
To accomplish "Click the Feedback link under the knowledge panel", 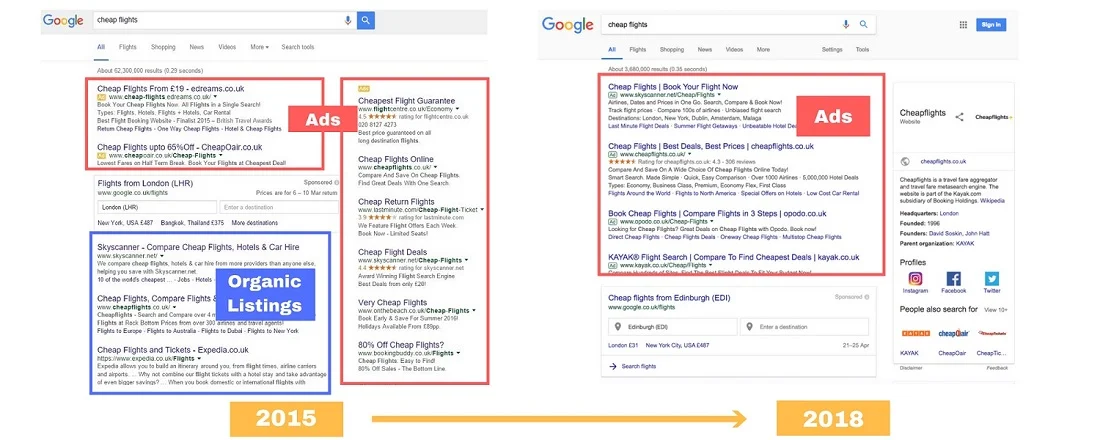I will tap(997, 368).
